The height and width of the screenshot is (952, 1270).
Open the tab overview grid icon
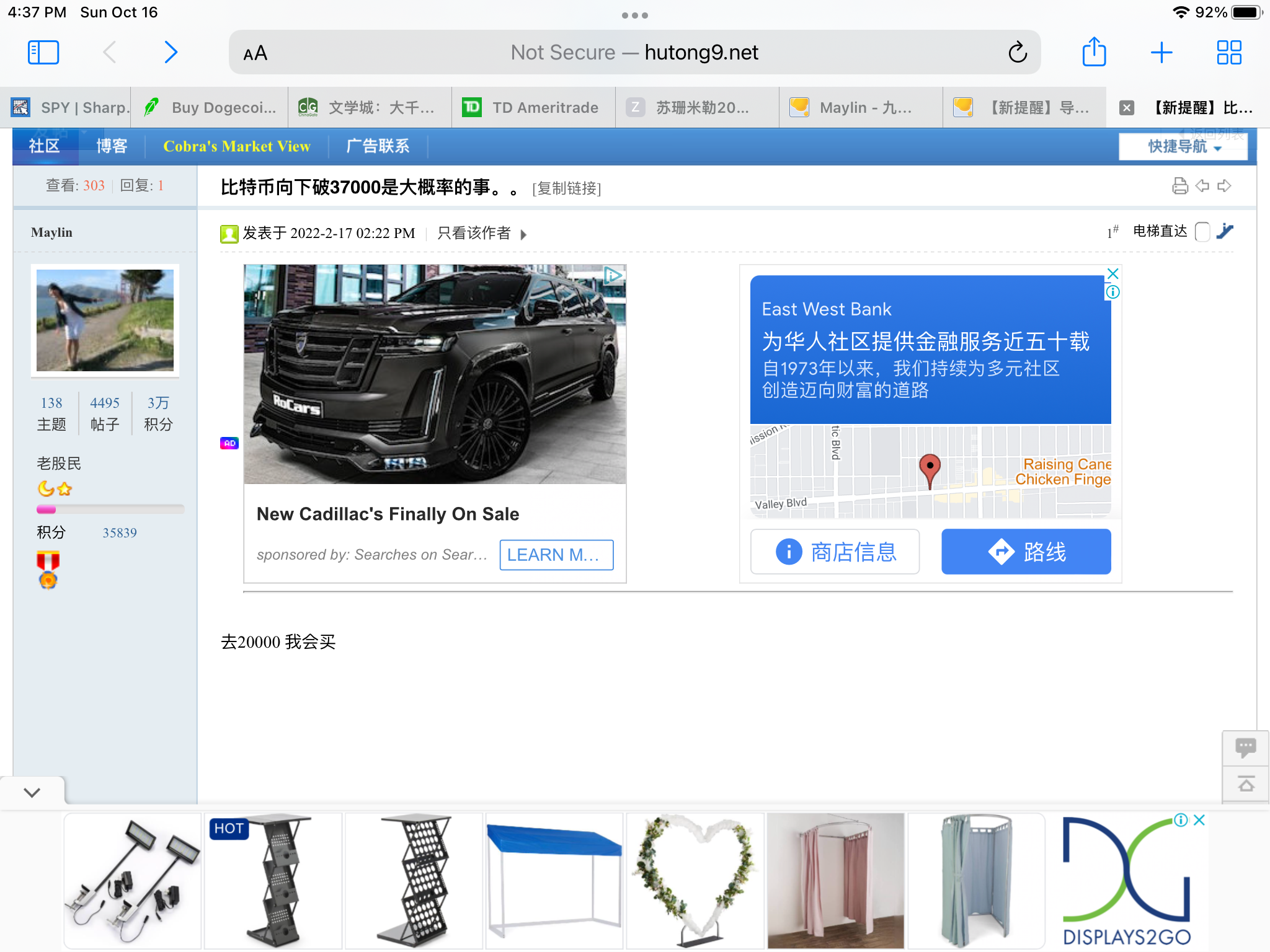[1228, 52]
